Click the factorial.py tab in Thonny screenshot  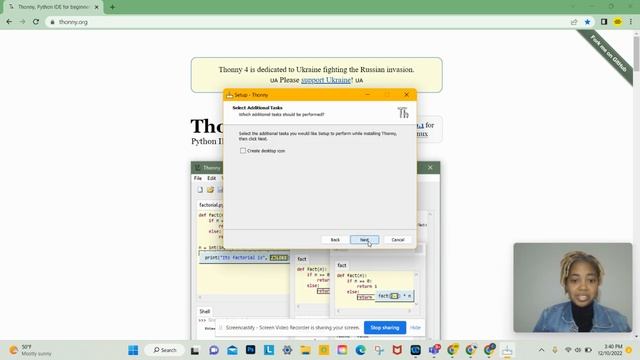pos(211,205)
